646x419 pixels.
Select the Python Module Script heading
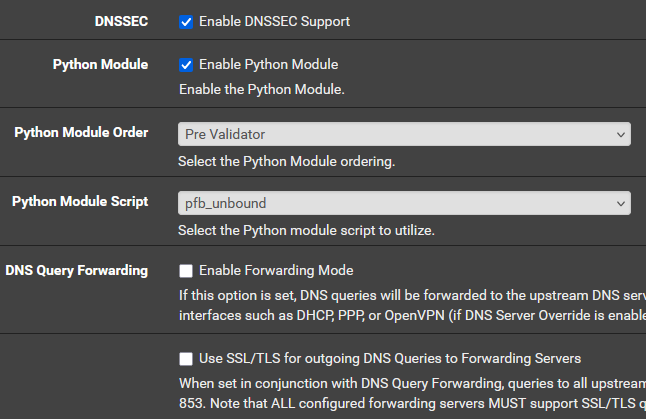click(80, 202)
